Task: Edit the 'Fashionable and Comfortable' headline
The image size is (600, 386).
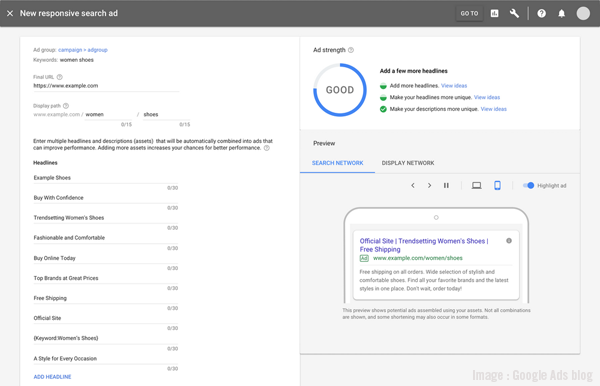Action: [x=106, y=238]
